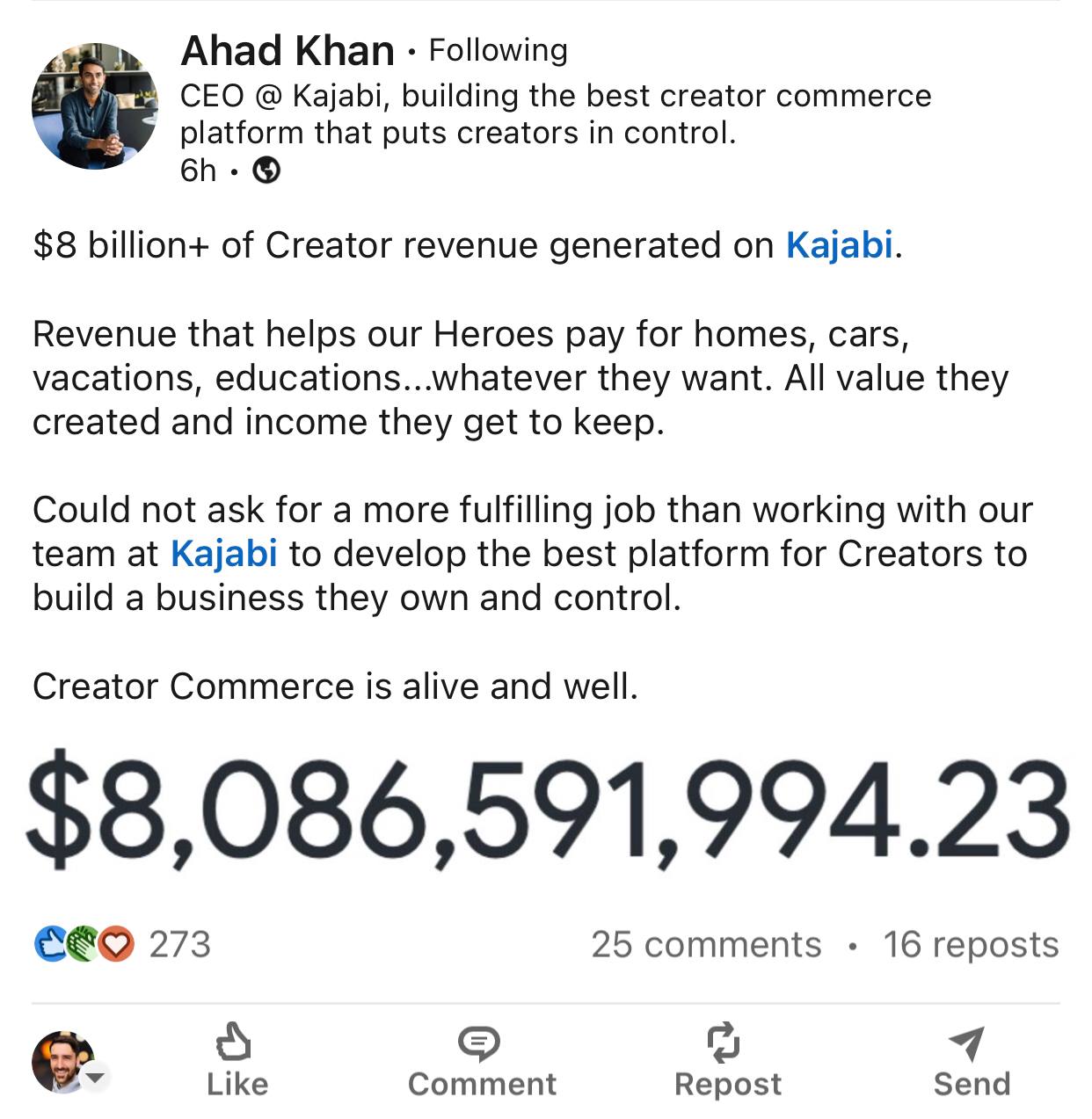Click the Like thumbs-up icon
The height and width of the screenshot is (1119, 1092).
234,1044
